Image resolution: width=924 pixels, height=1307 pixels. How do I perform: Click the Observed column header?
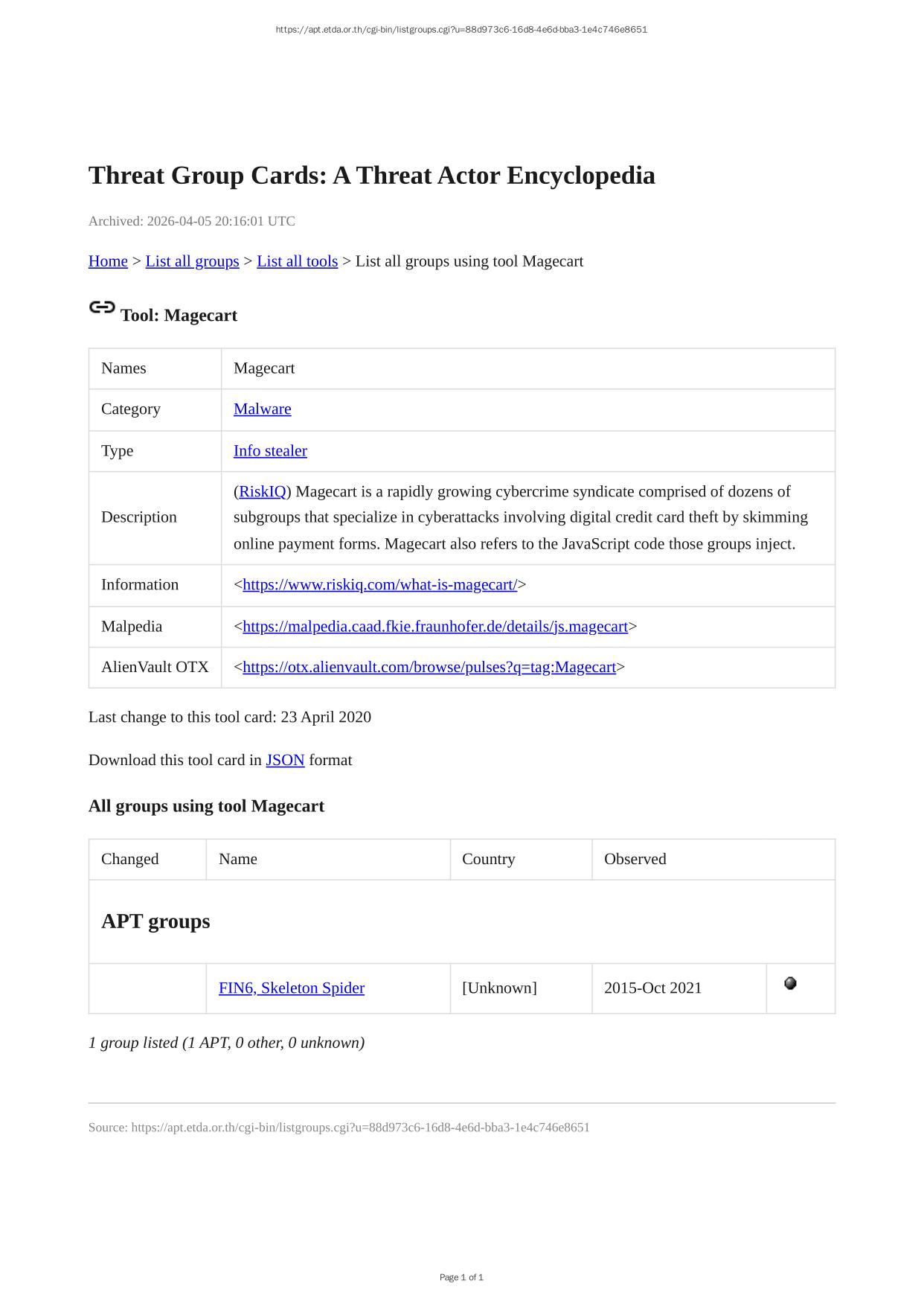coord(635,859)
